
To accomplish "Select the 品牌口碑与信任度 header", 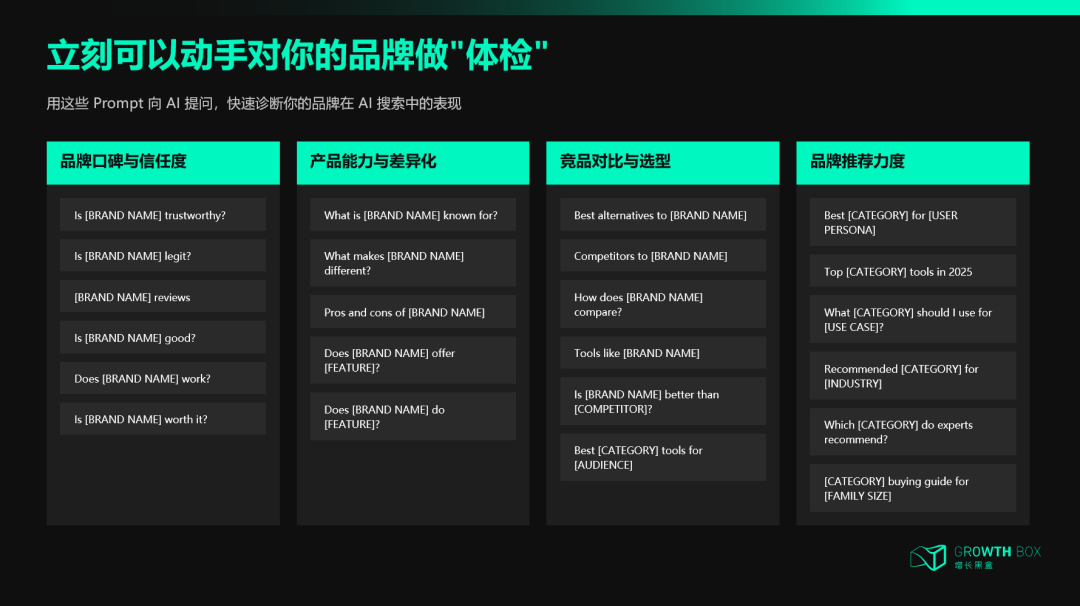I will point(162,162).
